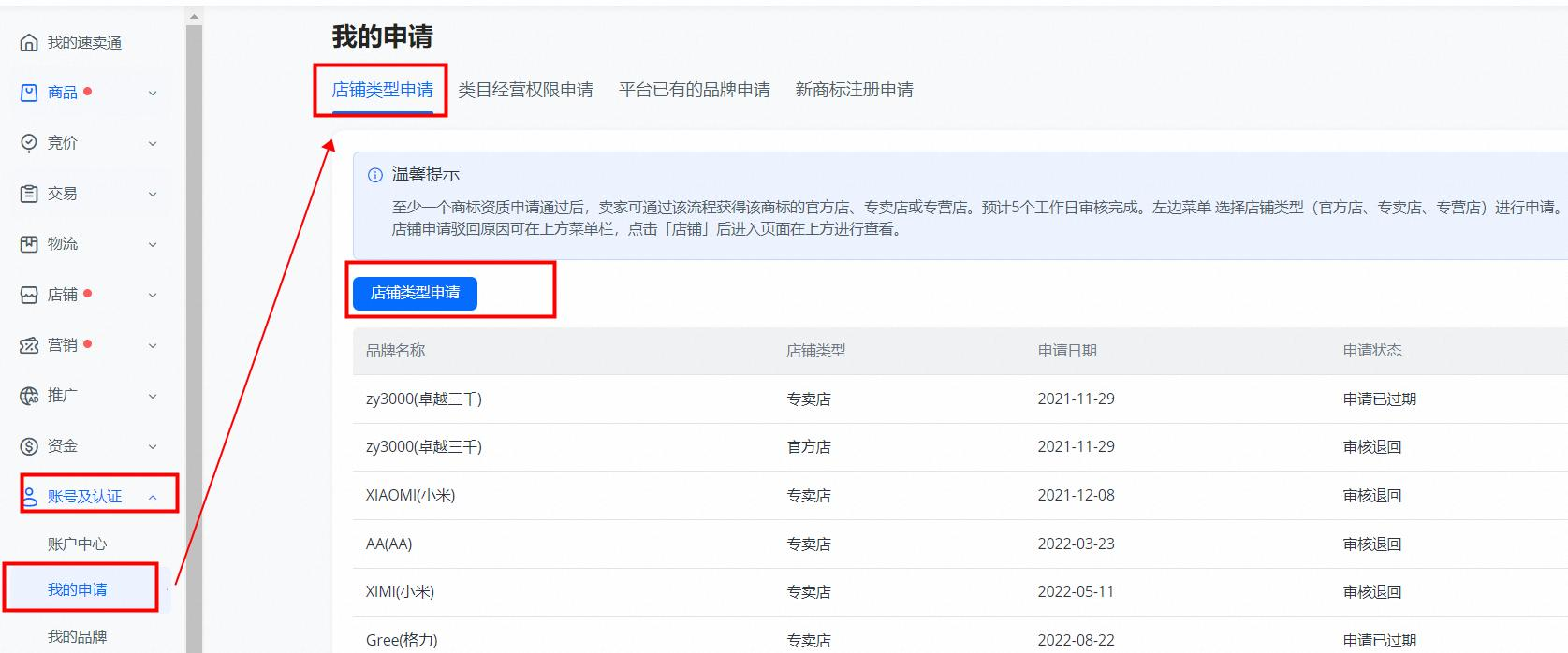
Task: Expand the 资金 menu chevron
Action: click(153, 447)
